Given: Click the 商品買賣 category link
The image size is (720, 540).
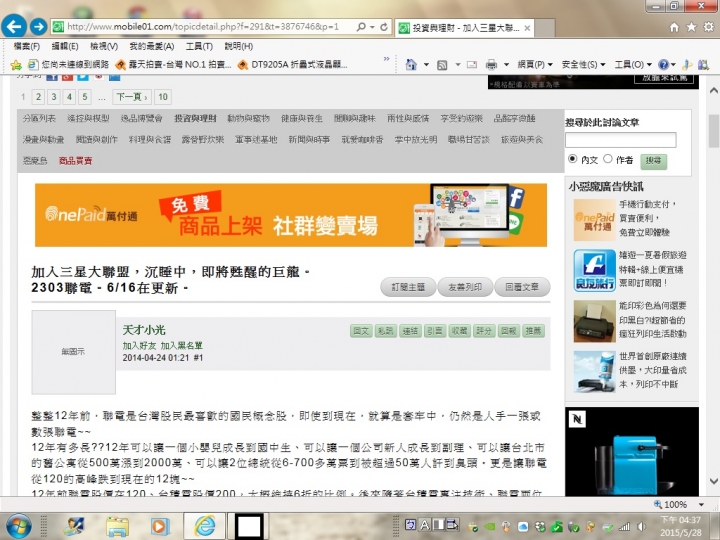Looking at the screenshot, I should [76, 161].
